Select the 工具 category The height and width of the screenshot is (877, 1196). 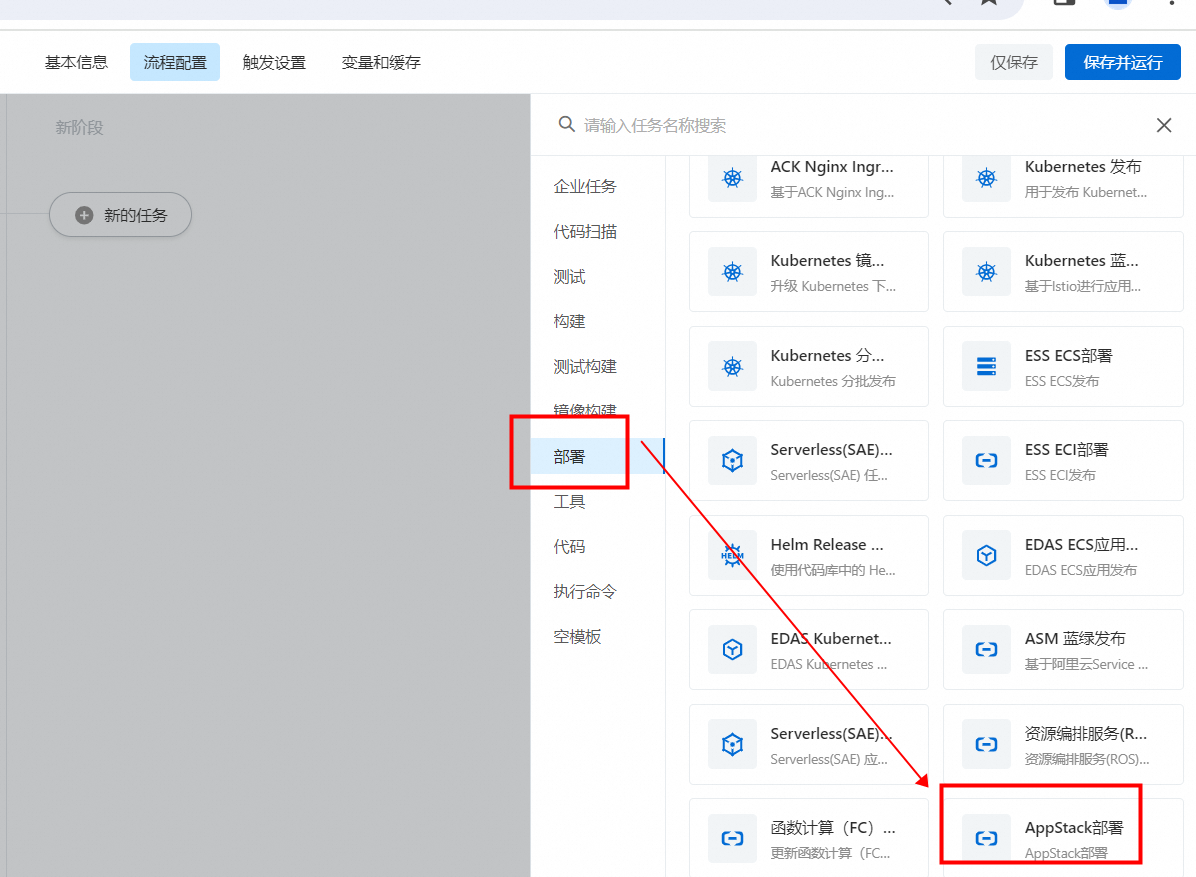point(569,502)
